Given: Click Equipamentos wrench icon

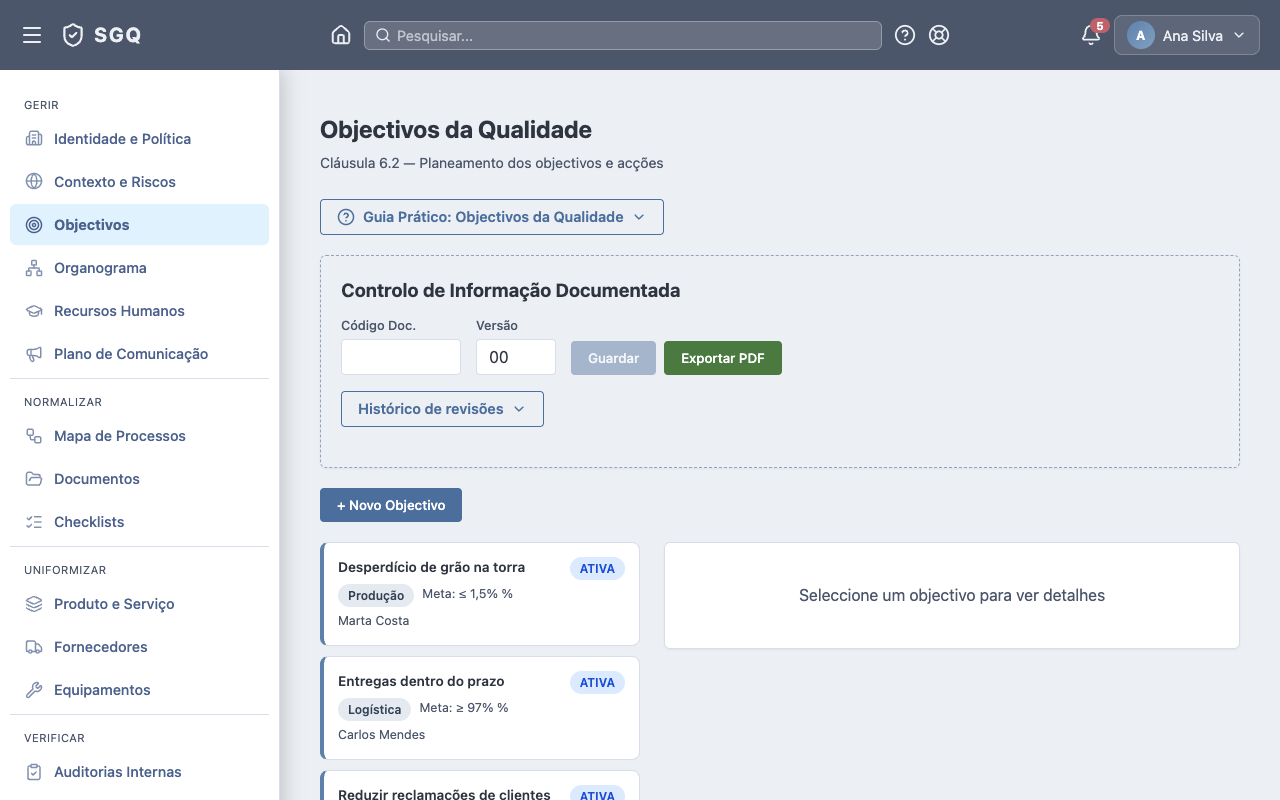Looking at the screenshot, I should (34, 690).
